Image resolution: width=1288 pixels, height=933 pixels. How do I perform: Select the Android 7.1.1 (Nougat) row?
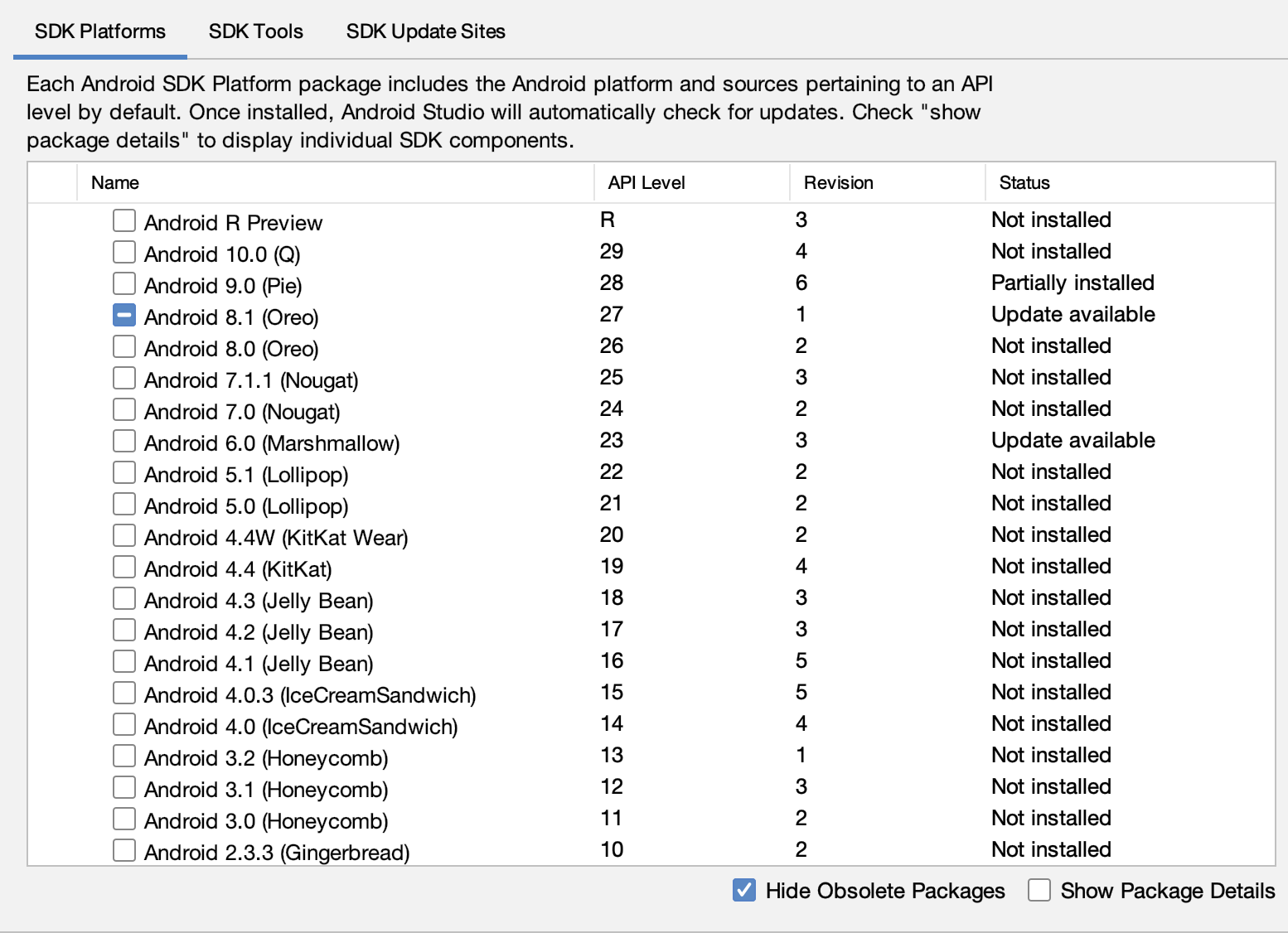pos(651,378)
